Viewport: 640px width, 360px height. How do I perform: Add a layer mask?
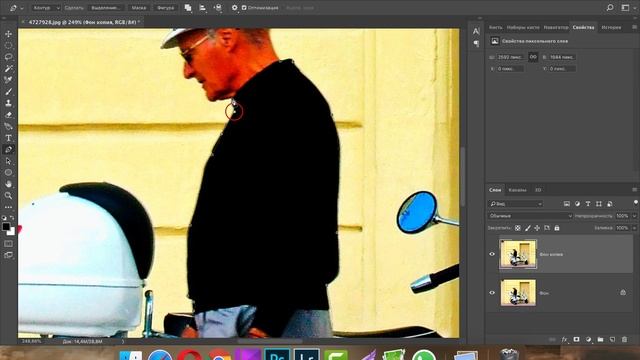[x=576, y=340]
